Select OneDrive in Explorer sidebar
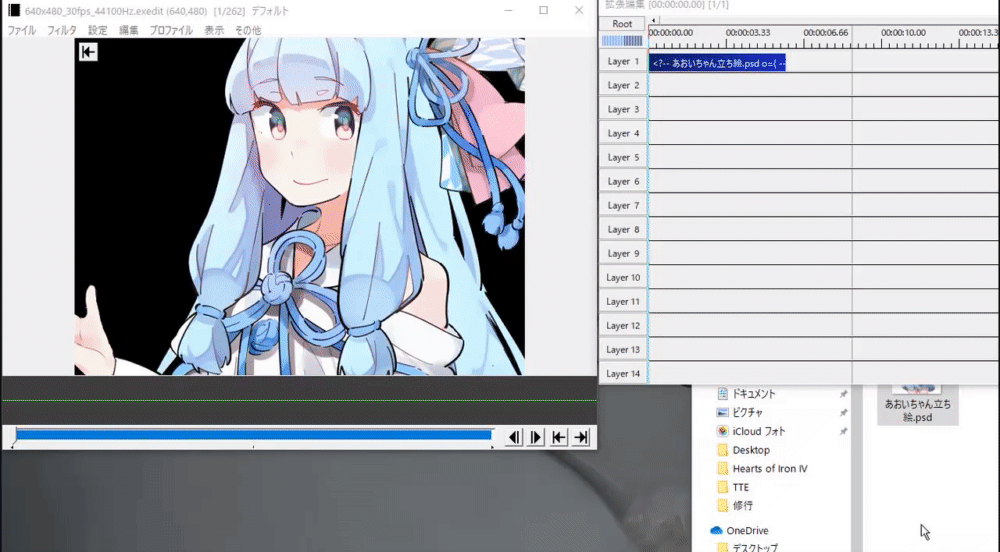 747,530
